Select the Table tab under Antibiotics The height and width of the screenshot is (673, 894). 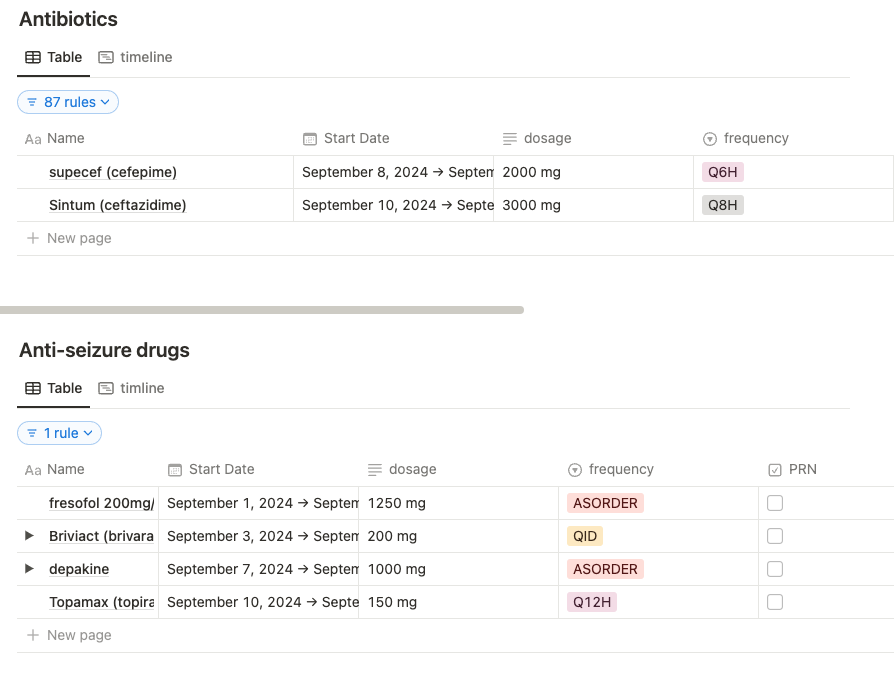54,58
